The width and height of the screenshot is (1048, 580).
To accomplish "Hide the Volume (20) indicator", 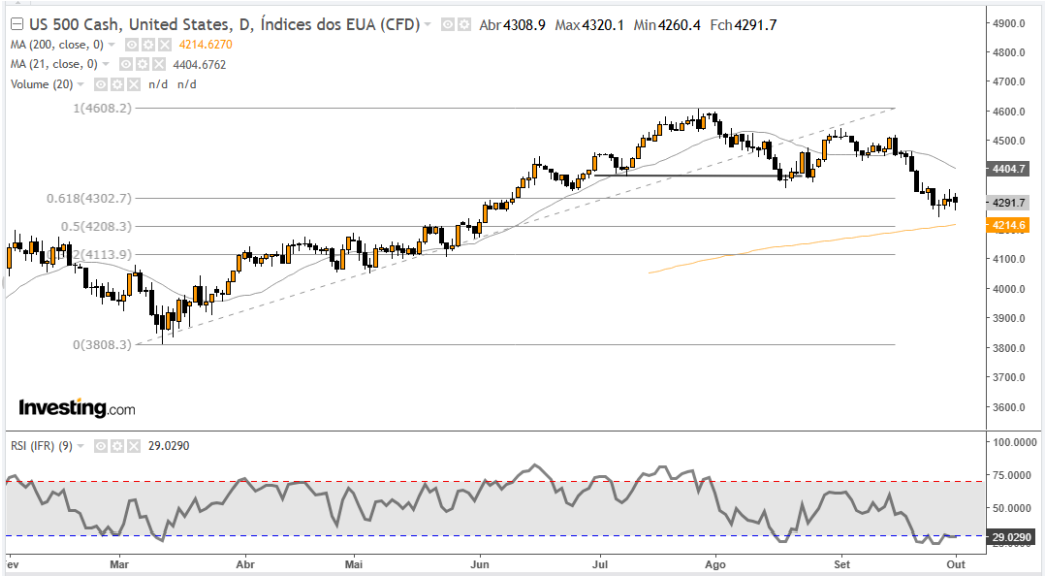I will [x=103, y=85].
